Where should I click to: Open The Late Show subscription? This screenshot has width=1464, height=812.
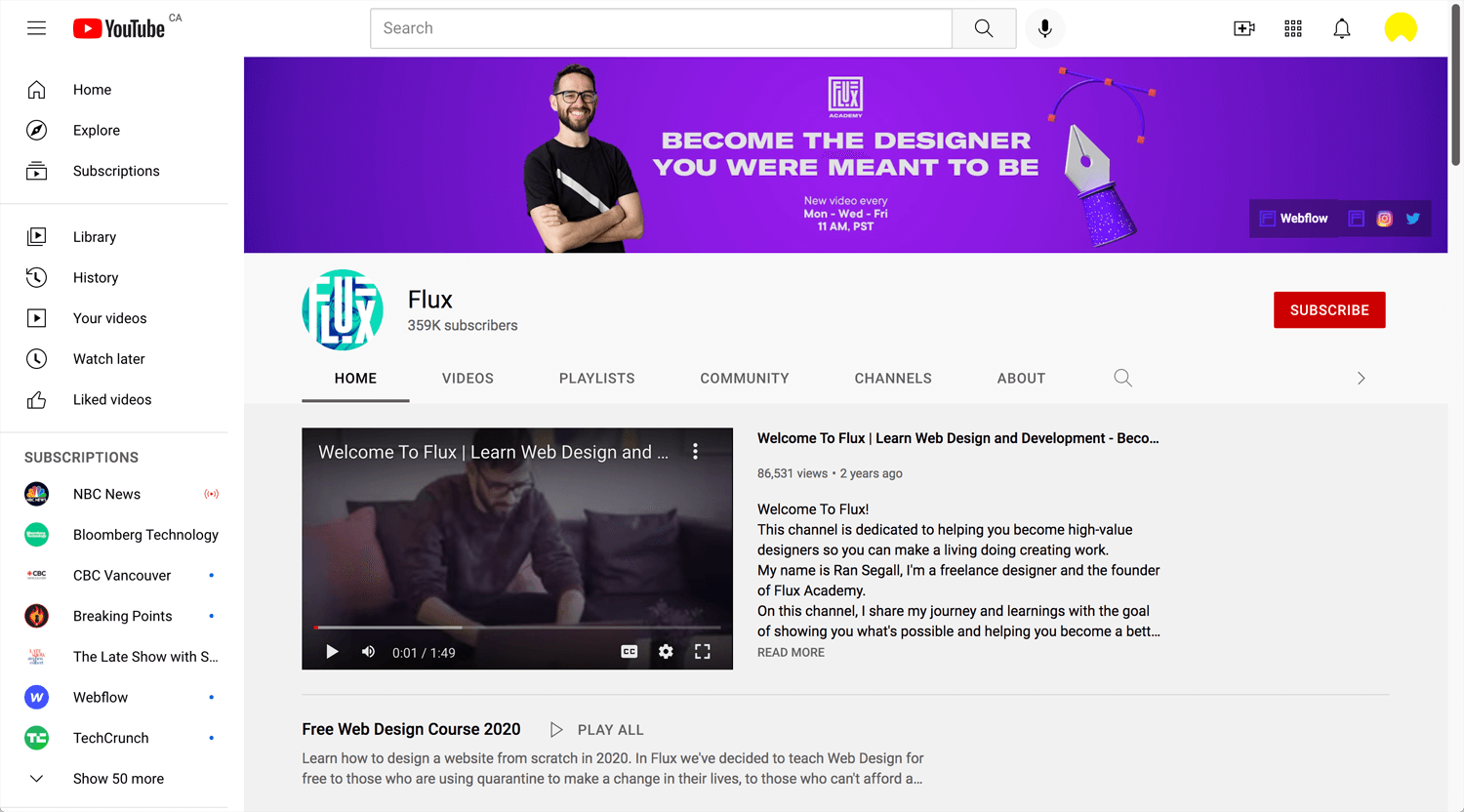[114, 657]
